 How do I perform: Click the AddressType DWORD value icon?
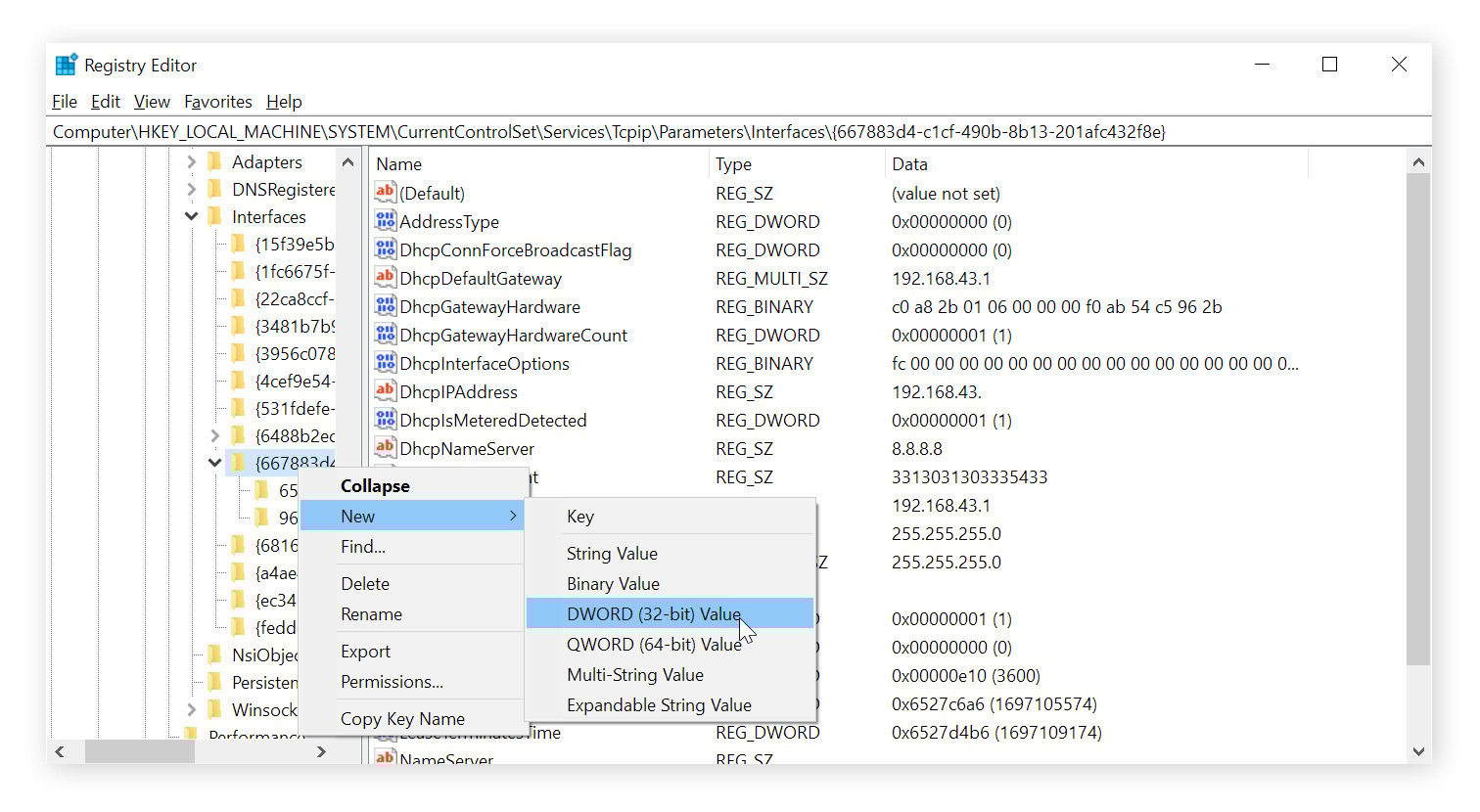pyautogui.click(x=386, y=221)
